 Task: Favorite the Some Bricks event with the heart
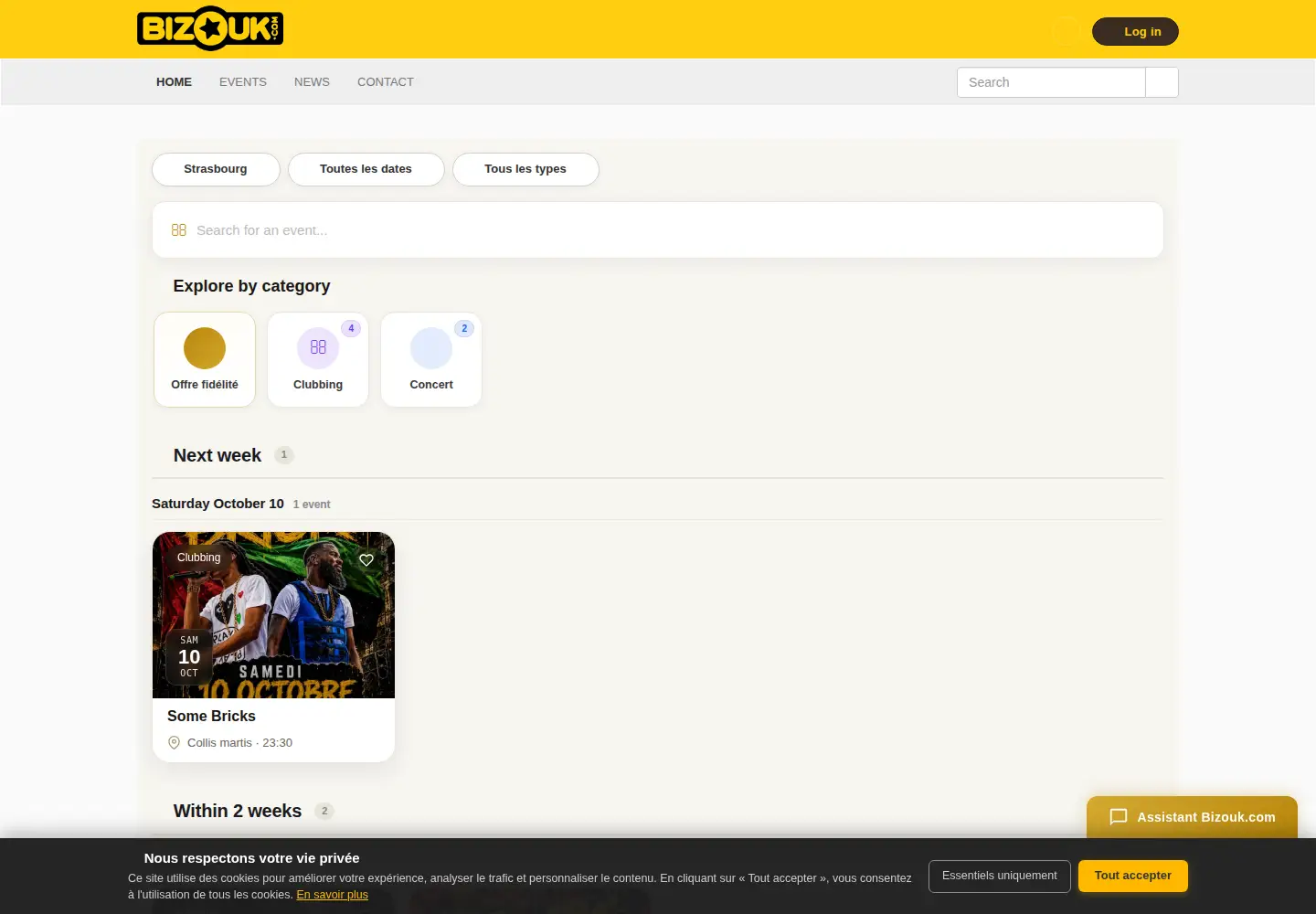click(366, 560)
